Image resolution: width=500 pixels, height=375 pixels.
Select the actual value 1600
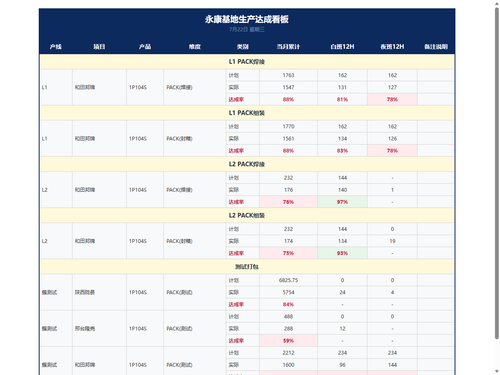pos(288,365)
